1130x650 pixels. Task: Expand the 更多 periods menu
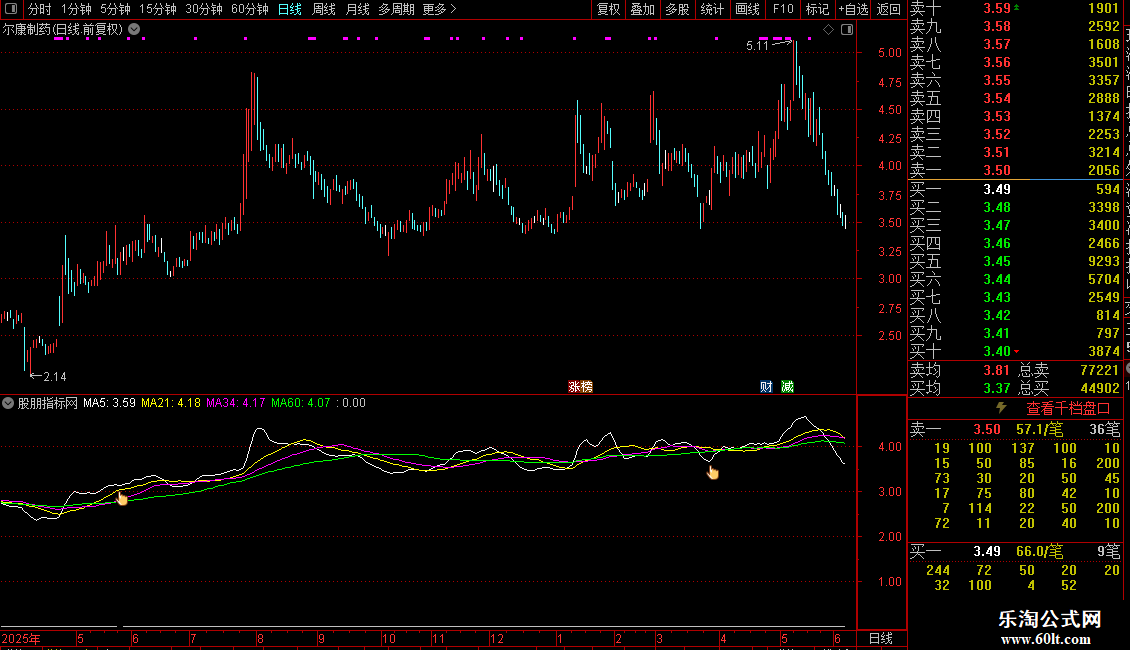(439, 9)
